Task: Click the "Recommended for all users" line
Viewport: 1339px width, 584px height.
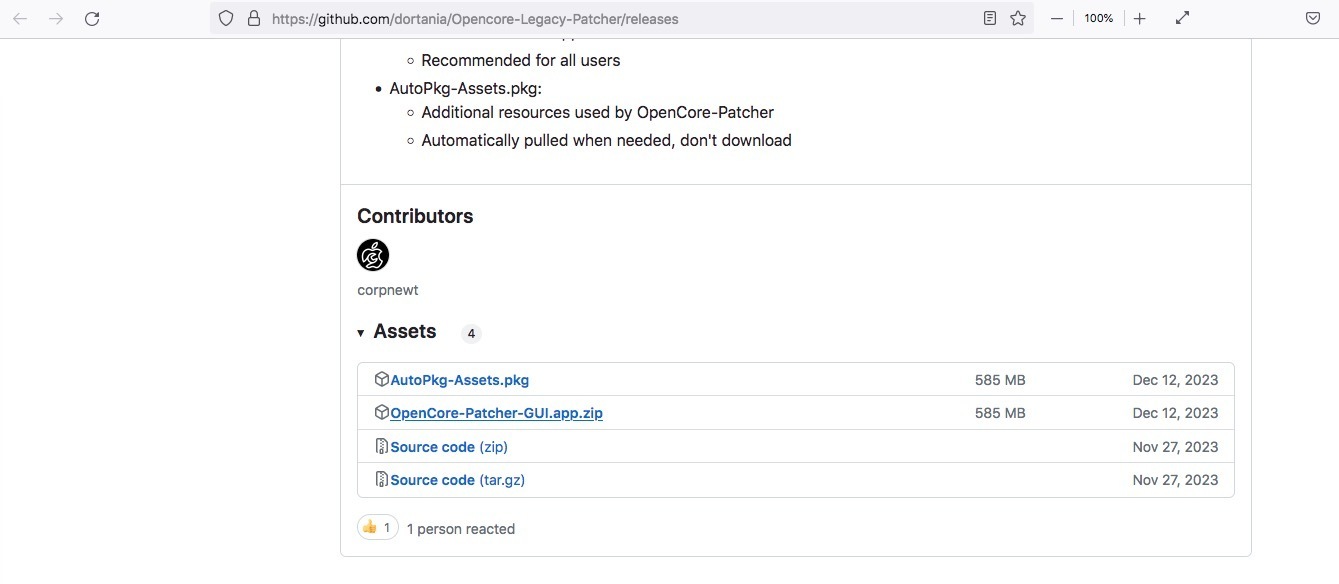Action: [521, 60]
